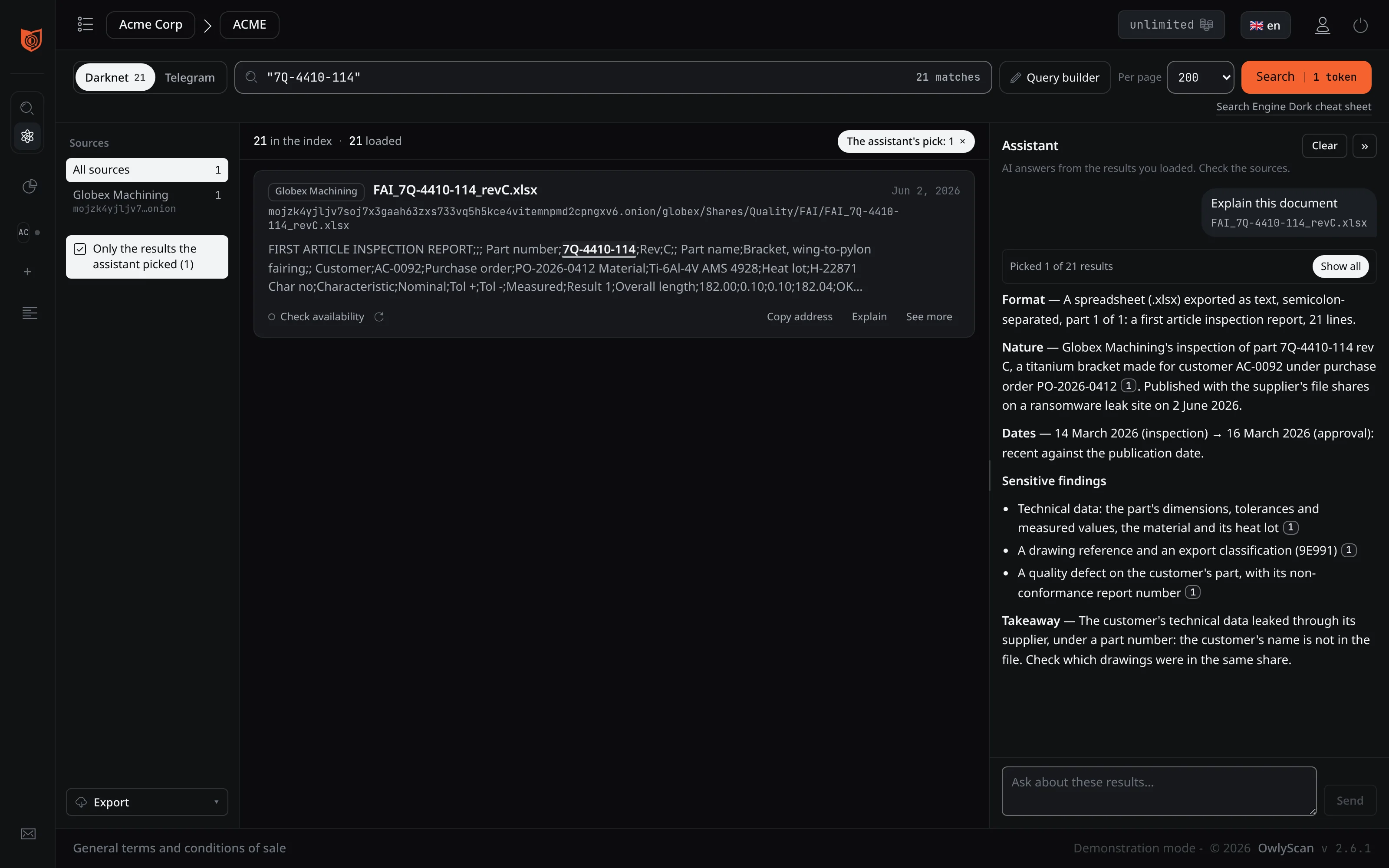Open General terms and conditions of sale
The image size is (1389, 868).
[179, 848]
